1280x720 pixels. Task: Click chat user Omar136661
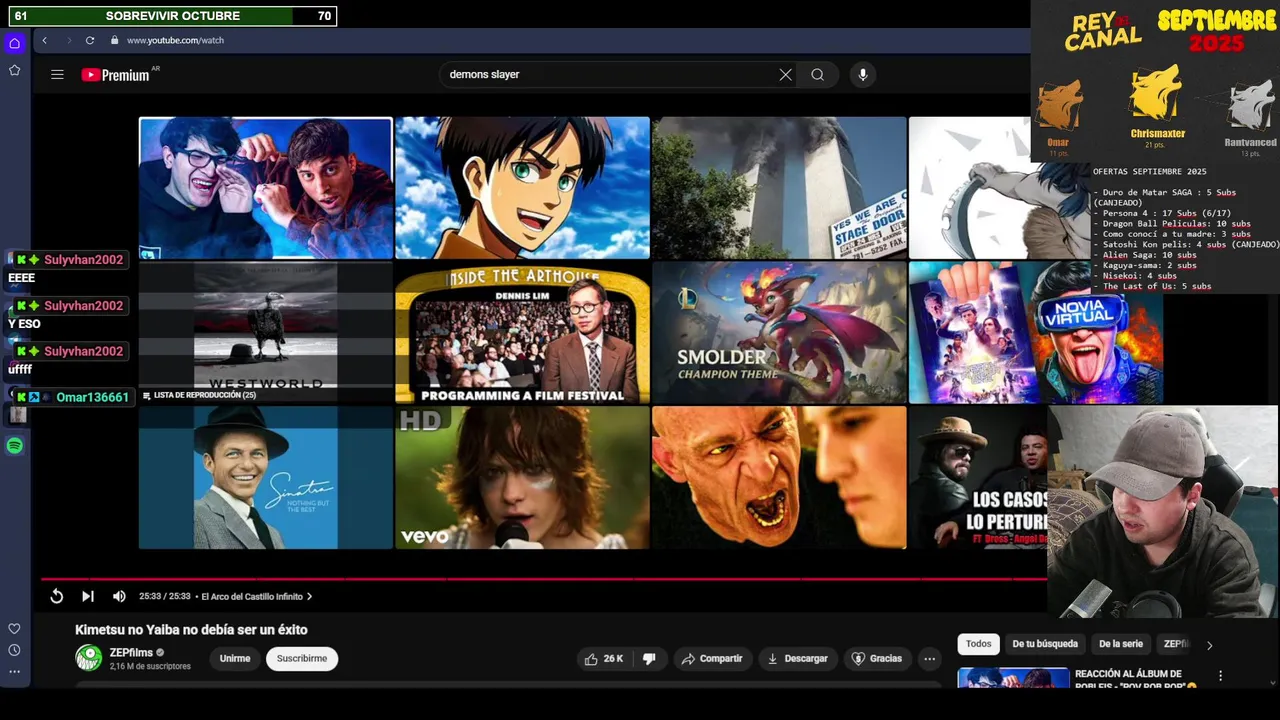[92, 397]
